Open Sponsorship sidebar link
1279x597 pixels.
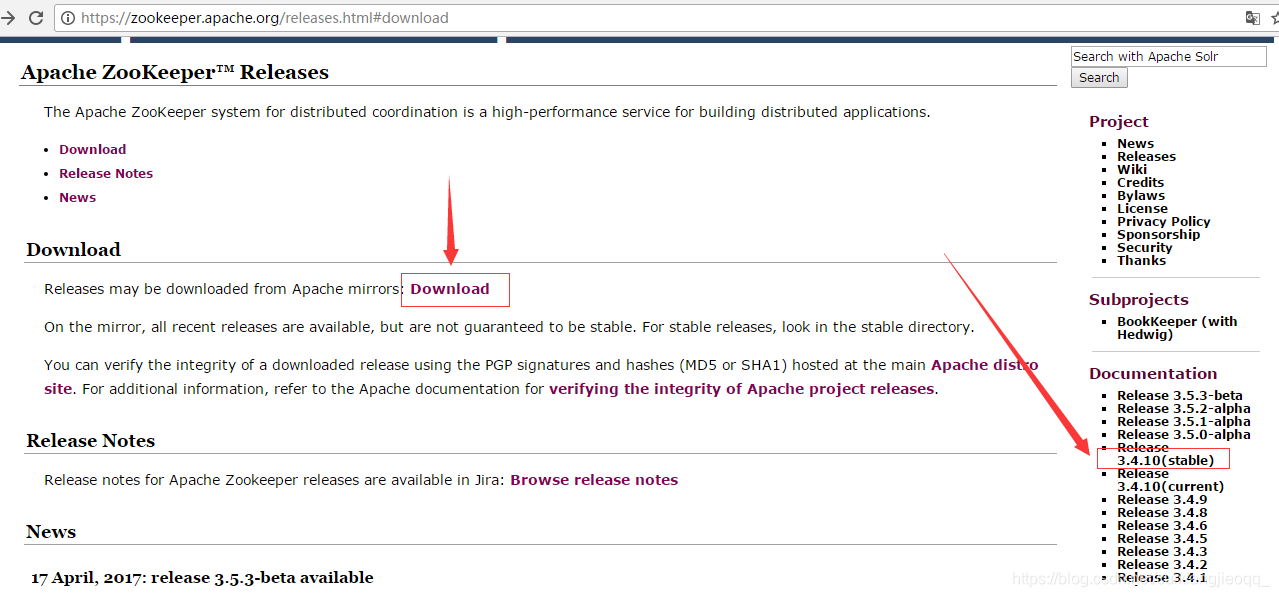1158,235
